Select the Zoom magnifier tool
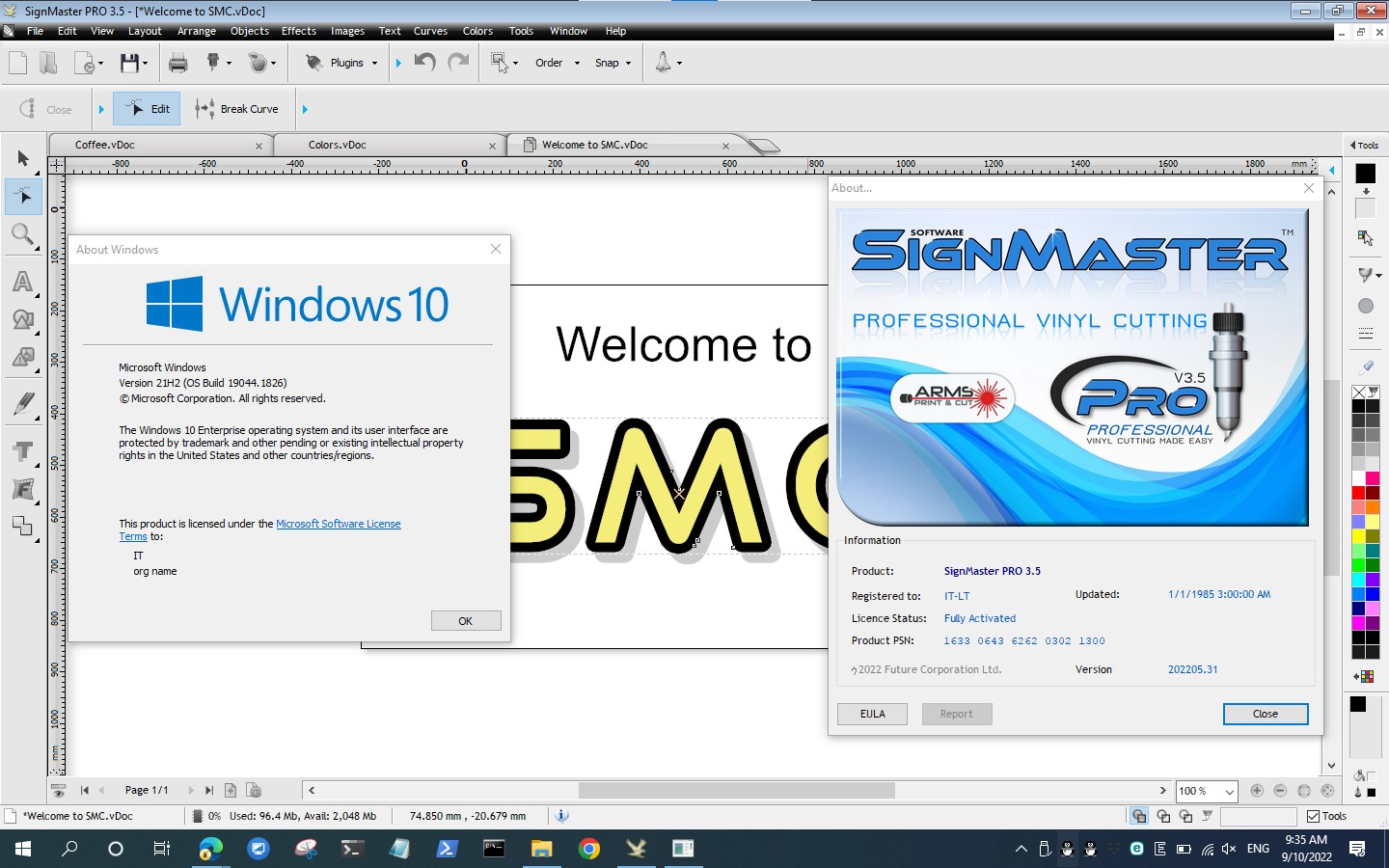Screen dimensions: 1389x868 (x=22, y=234)
